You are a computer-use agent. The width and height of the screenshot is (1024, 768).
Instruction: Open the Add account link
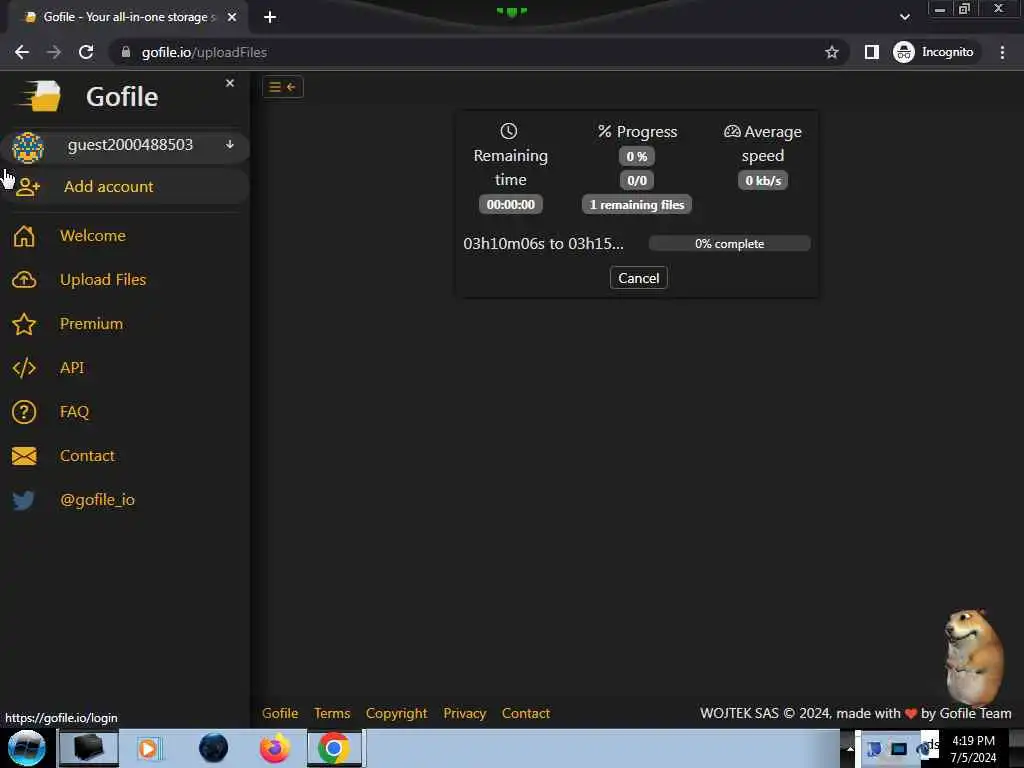point(108,187)
